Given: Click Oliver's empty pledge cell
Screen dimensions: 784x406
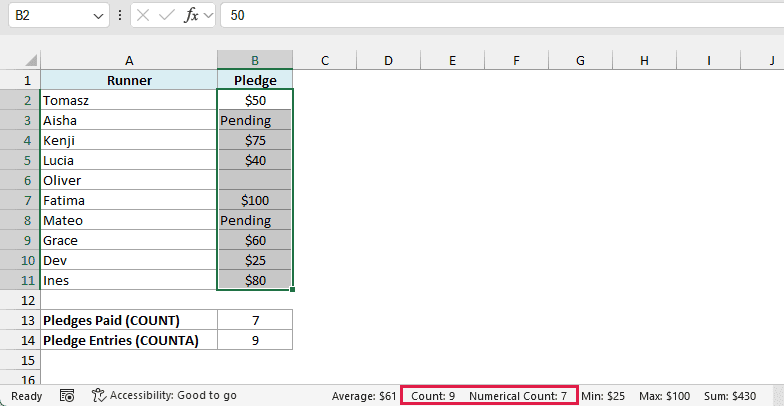Looking at the screenshot, I should [255, 180].
